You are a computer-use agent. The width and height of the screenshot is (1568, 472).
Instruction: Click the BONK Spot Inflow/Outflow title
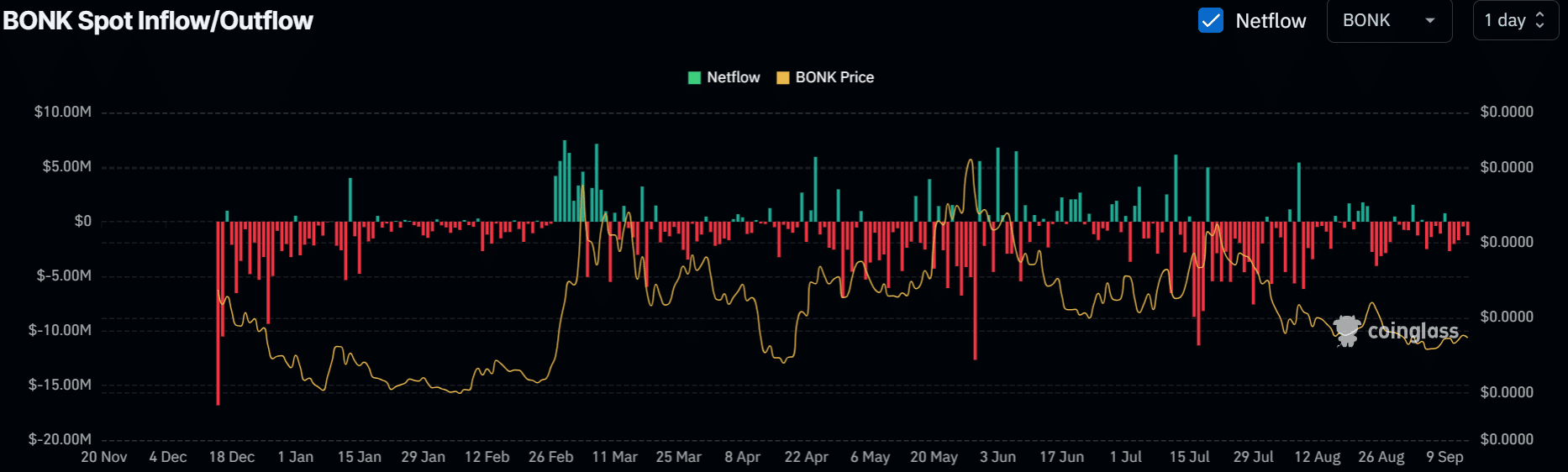click(x=158, y=21)
